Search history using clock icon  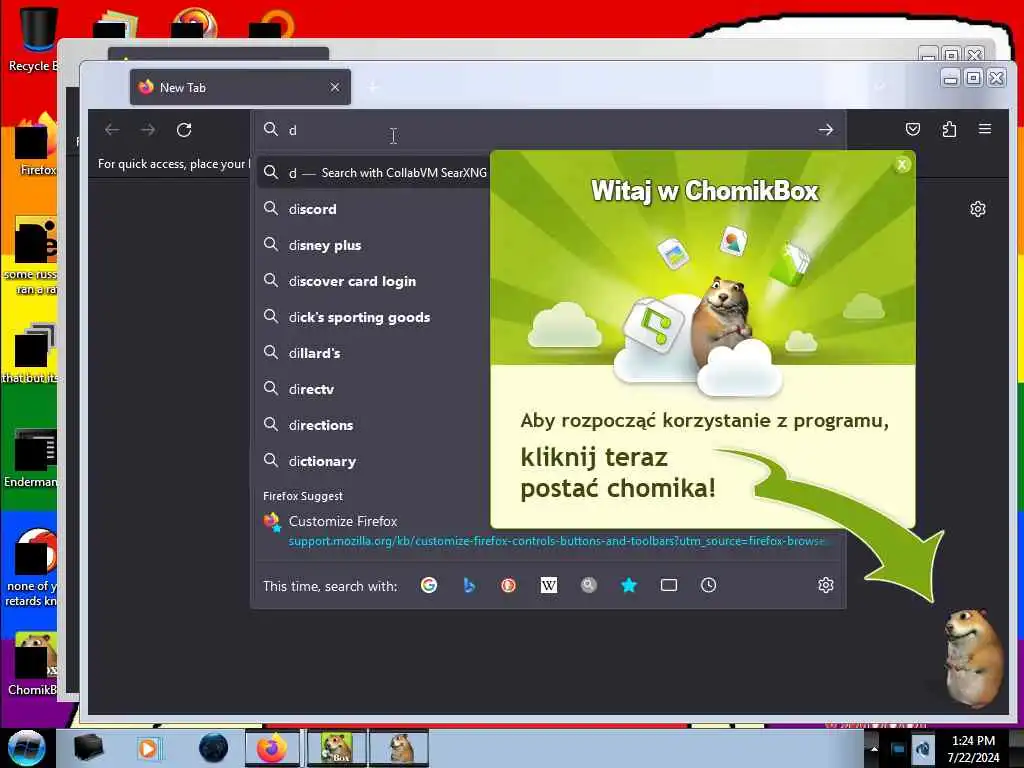(709, 585)
